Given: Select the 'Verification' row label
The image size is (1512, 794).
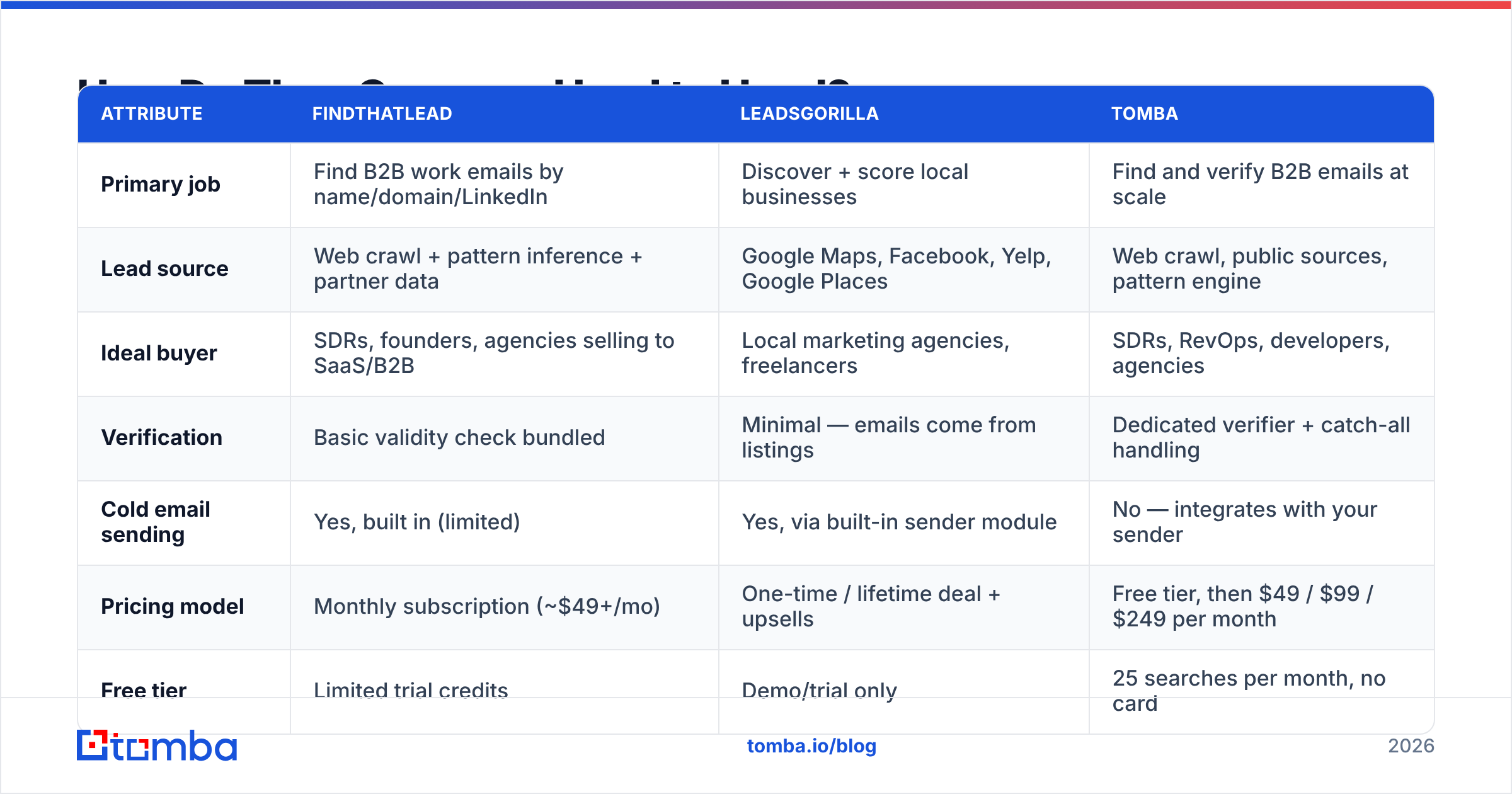Looking at the screenshot, I should coord(162,437).
